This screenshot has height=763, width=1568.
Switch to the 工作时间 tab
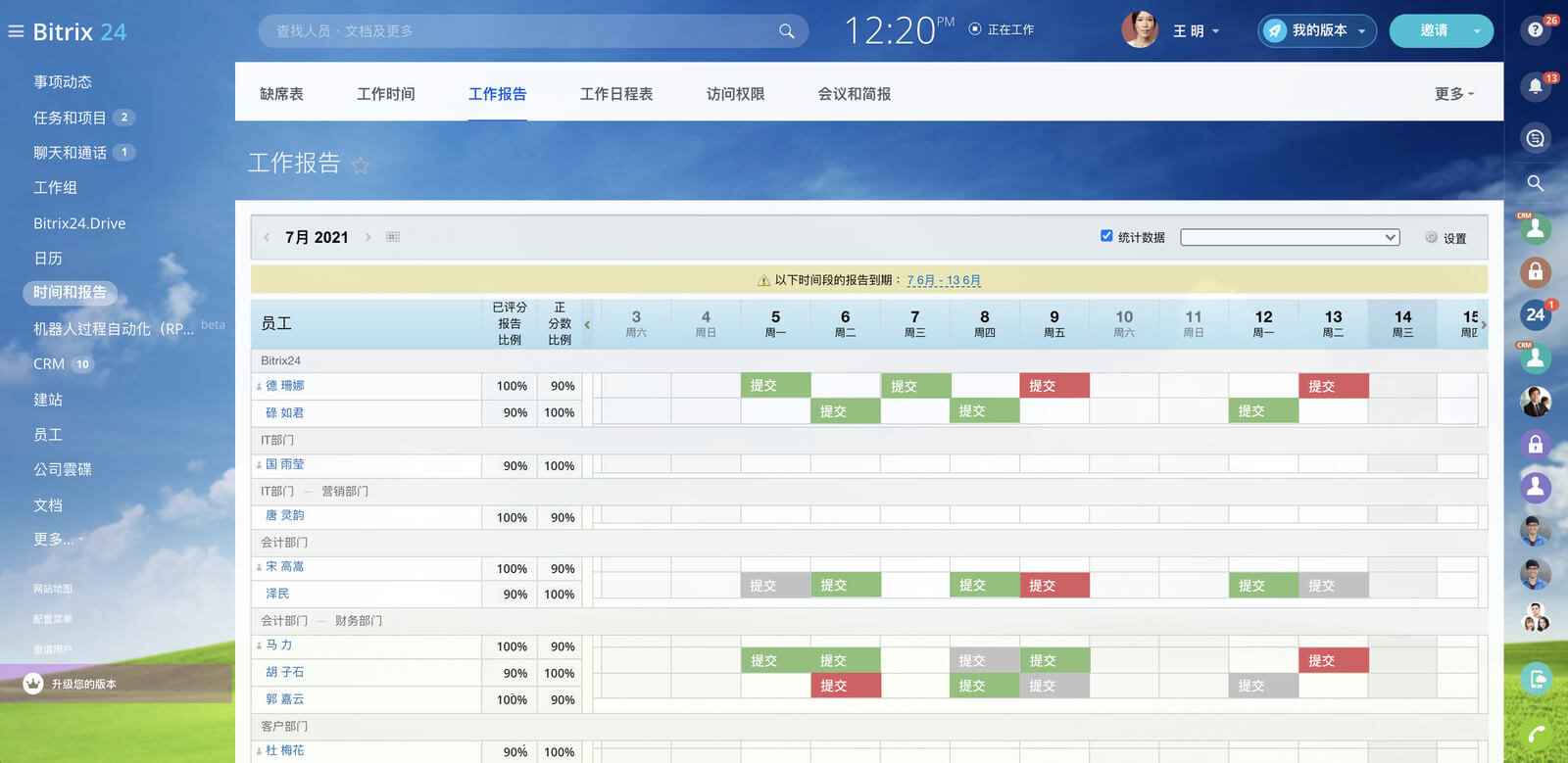click(385, 94)
